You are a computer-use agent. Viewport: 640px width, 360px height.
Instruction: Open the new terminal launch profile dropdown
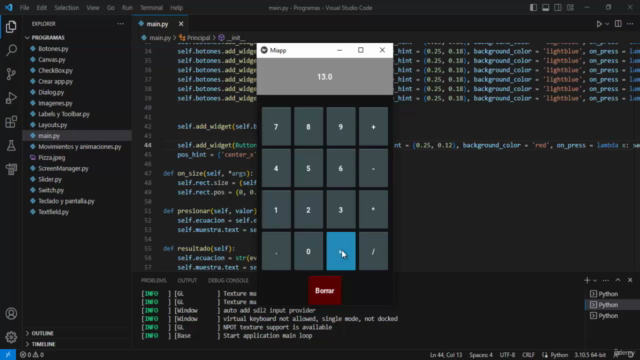595,280
